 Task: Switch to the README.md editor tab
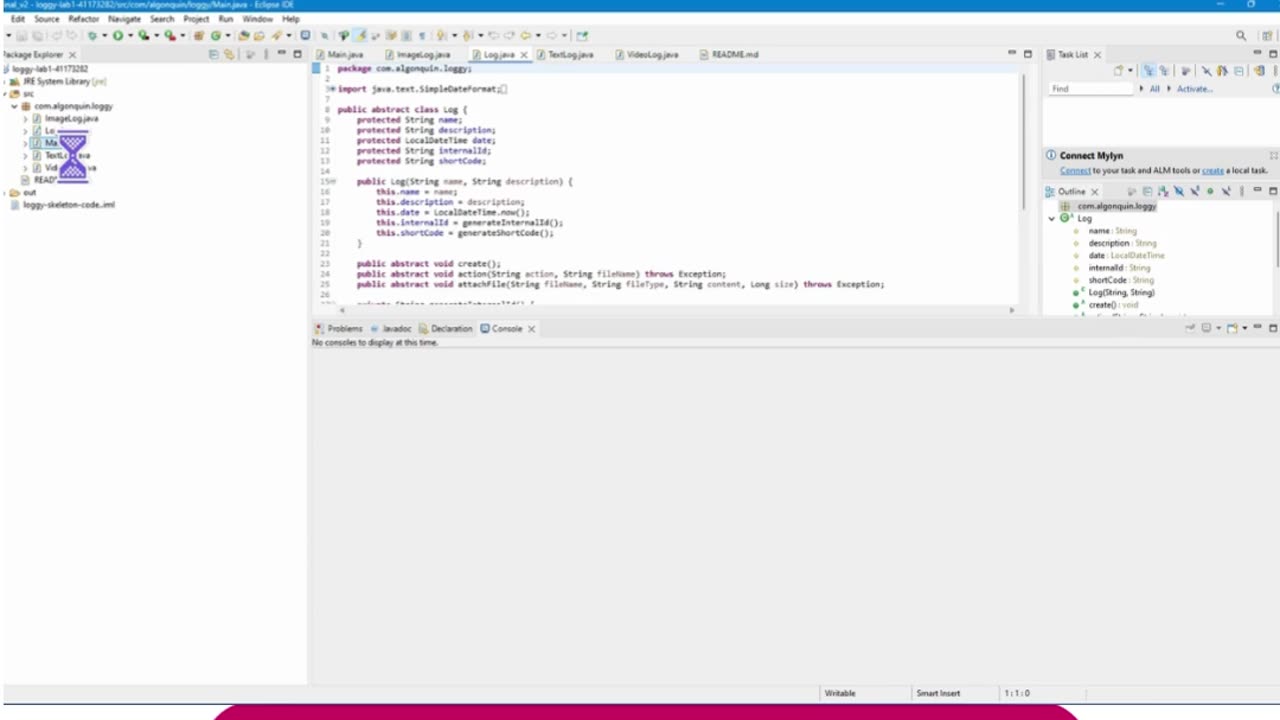(728, 54)
